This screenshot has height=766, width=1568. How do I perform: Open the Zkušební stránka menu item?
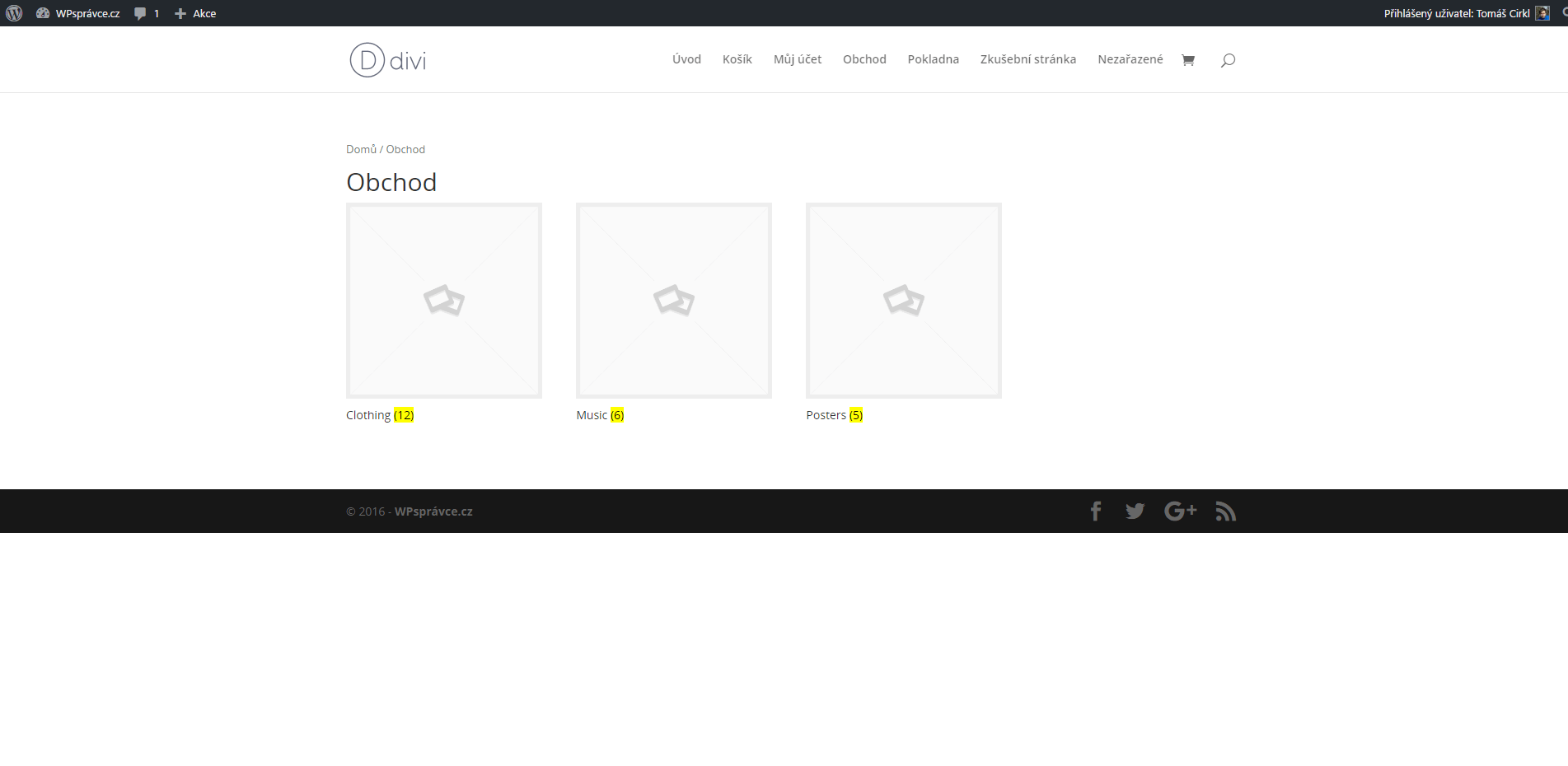click(1028, 59)
